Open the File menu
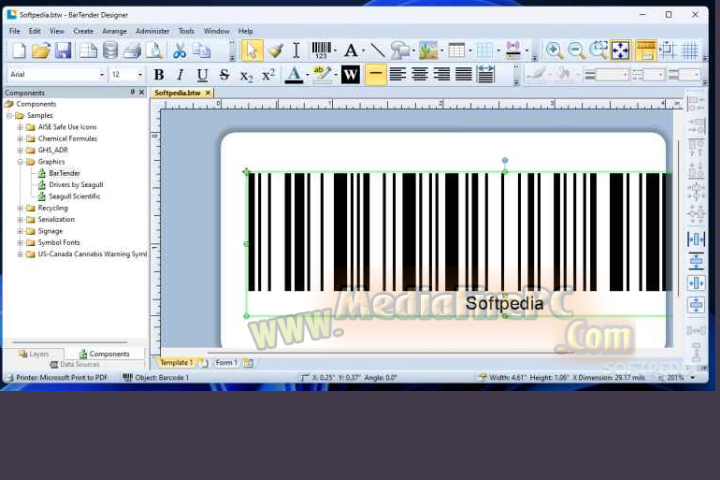Image resolution: width=720 pixels, height=480 pixels. (x=15, y=31)
